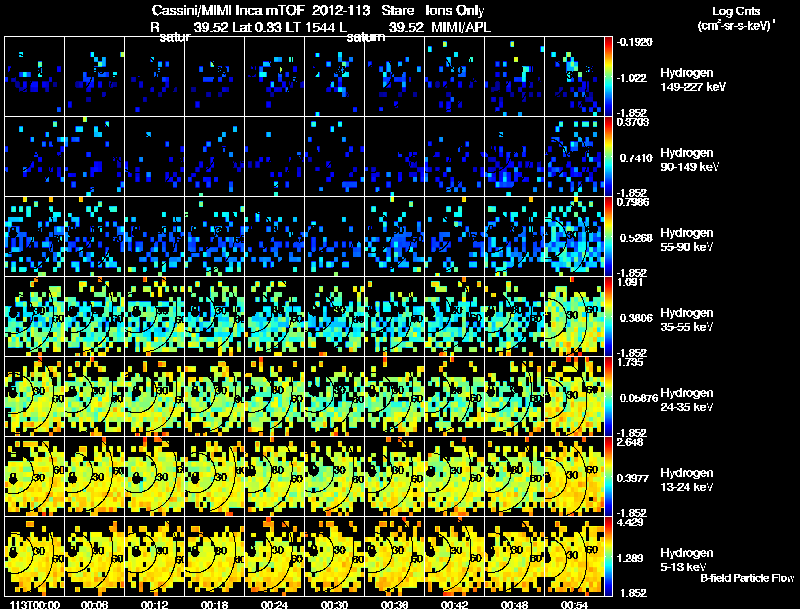Click the Hydrogen 90-149 keV color bar
Image resolution: width=800 pixels, height=609 pixels.
pos(608,157)
